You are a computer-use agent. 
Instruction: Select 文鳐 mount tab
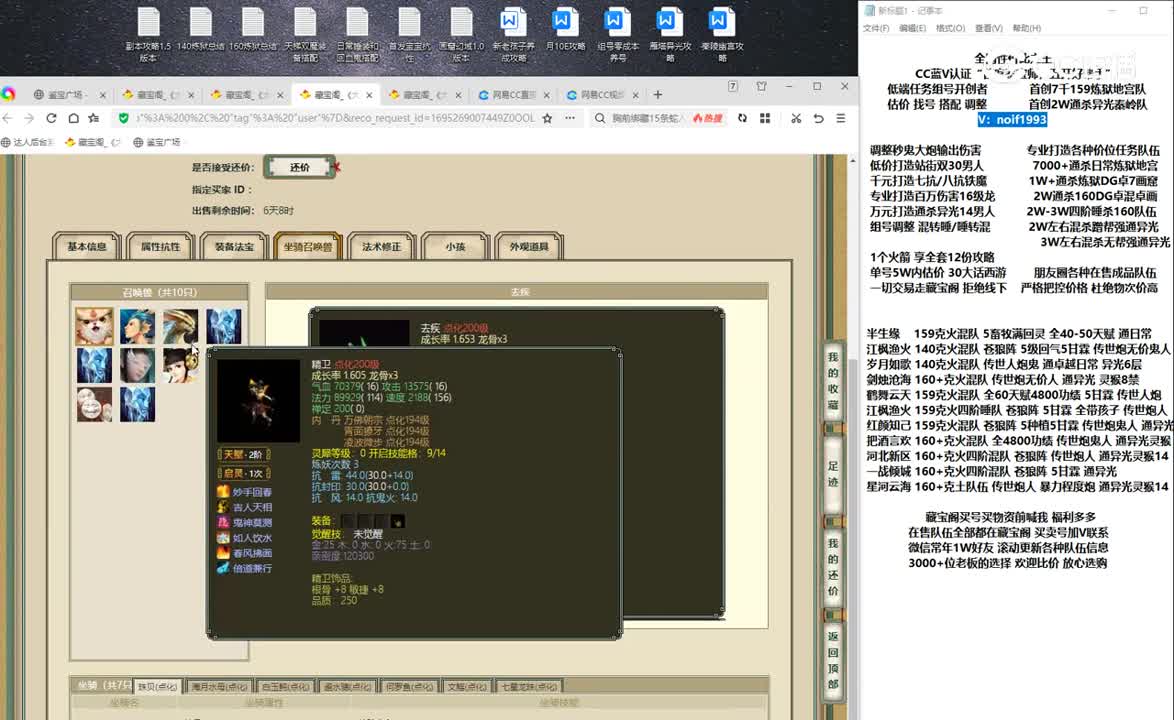[x=467, y=686]
